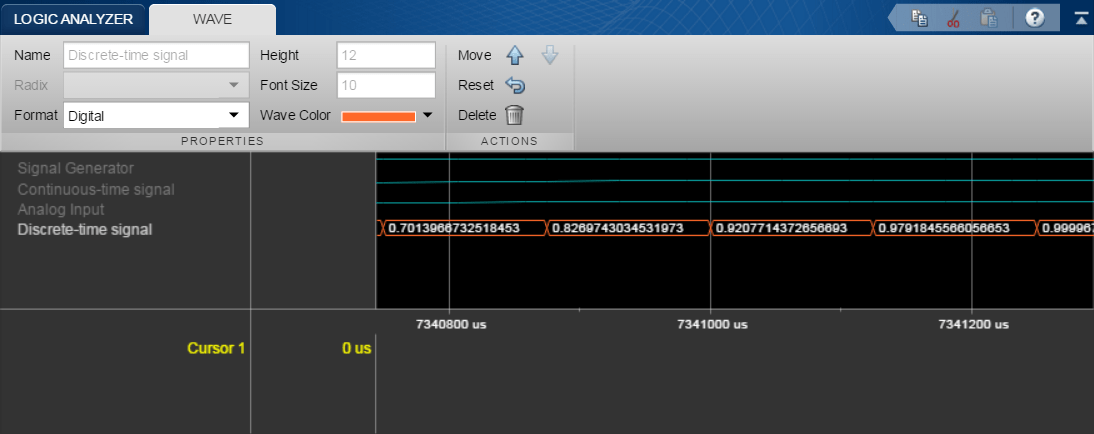Click the Font Size input field
Screen dimensions: 1094x434
386,85
